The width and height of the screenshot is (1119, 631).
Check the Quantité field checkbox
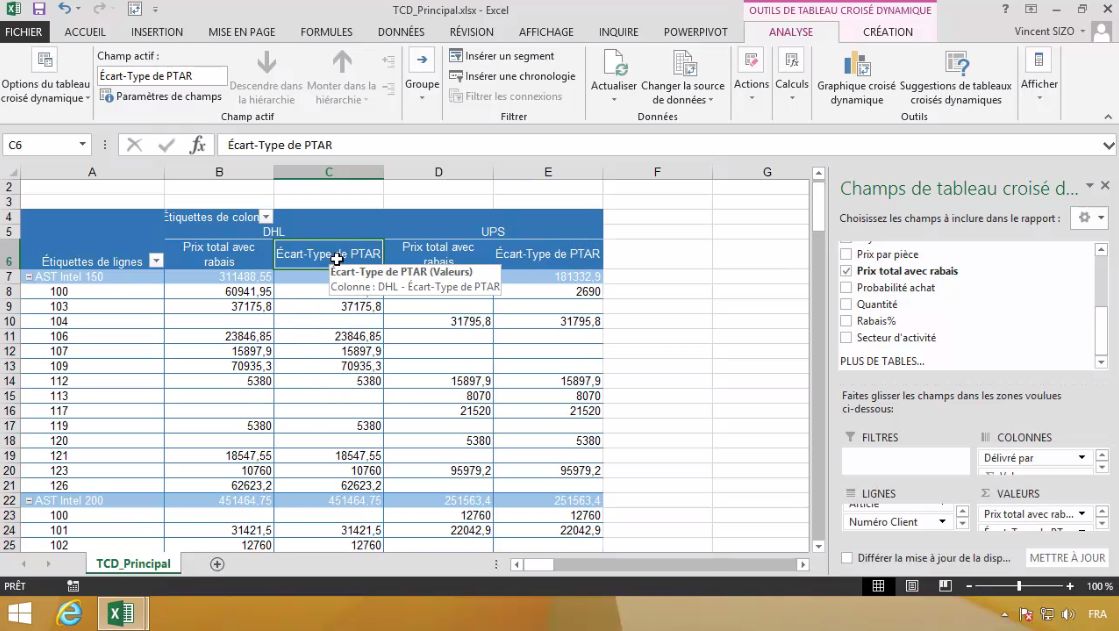pyautogui.click(x=847, y=304)
